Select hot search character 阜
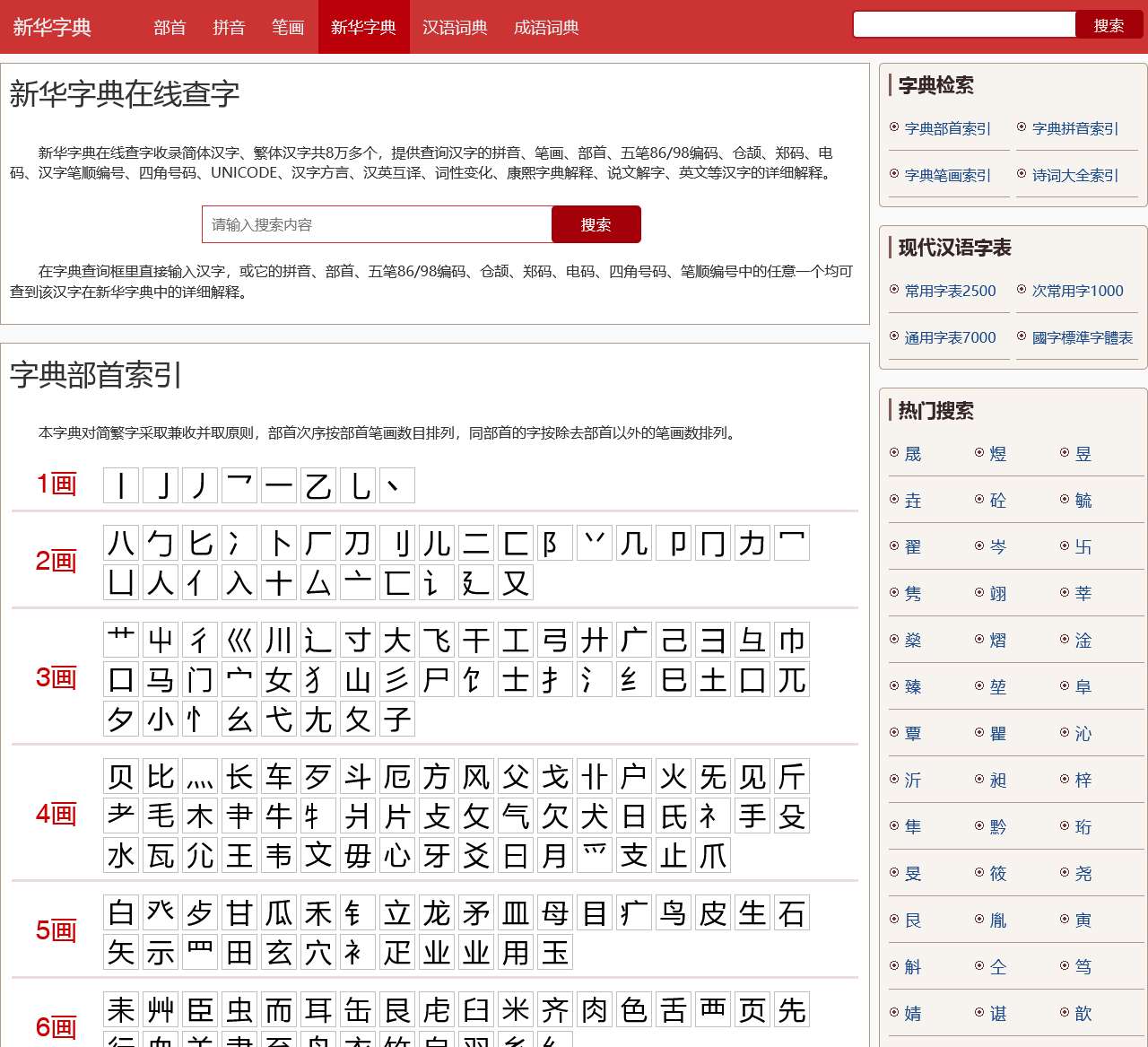Image resolution: width=1148 pixels, height=1047 pixels. pos(1083,687)
